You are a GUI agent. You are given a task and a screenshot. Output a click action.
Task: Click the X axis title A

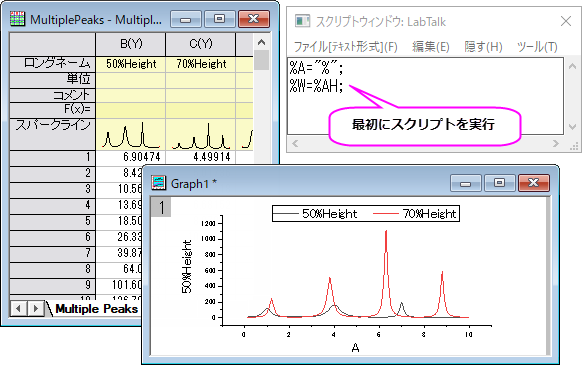355,348
